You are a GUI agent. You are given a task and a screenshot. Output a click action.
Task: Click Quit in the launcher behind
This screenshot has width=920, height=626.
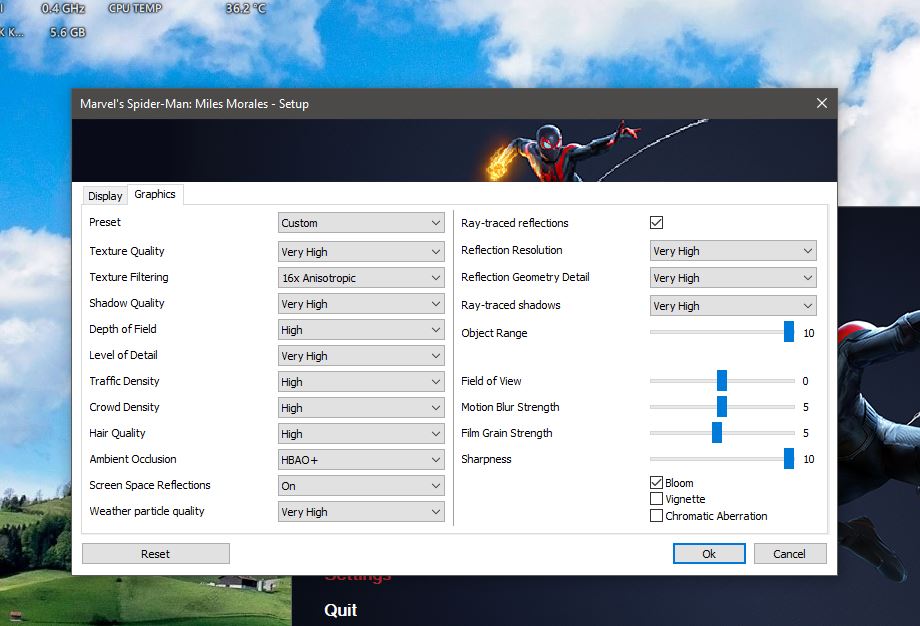tap(340, 610)
